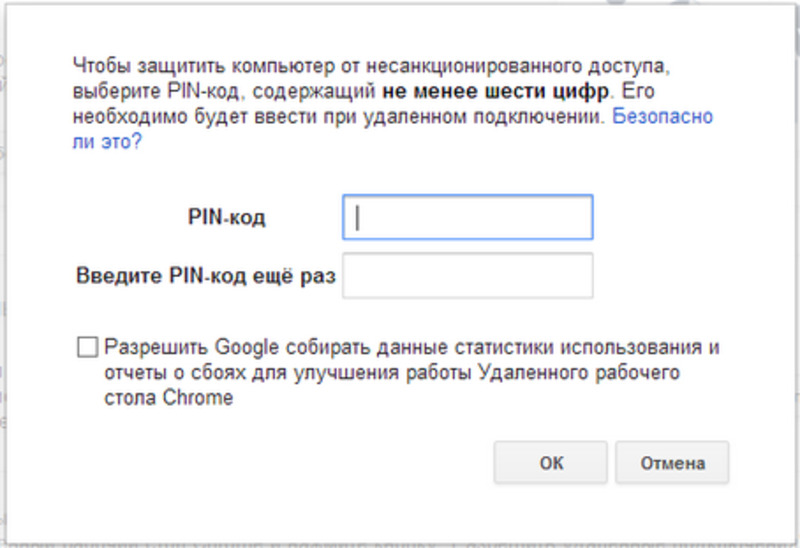Click the 'Разрешить Google собирать данные' checkbox label
800x548 pixels.
412,372
